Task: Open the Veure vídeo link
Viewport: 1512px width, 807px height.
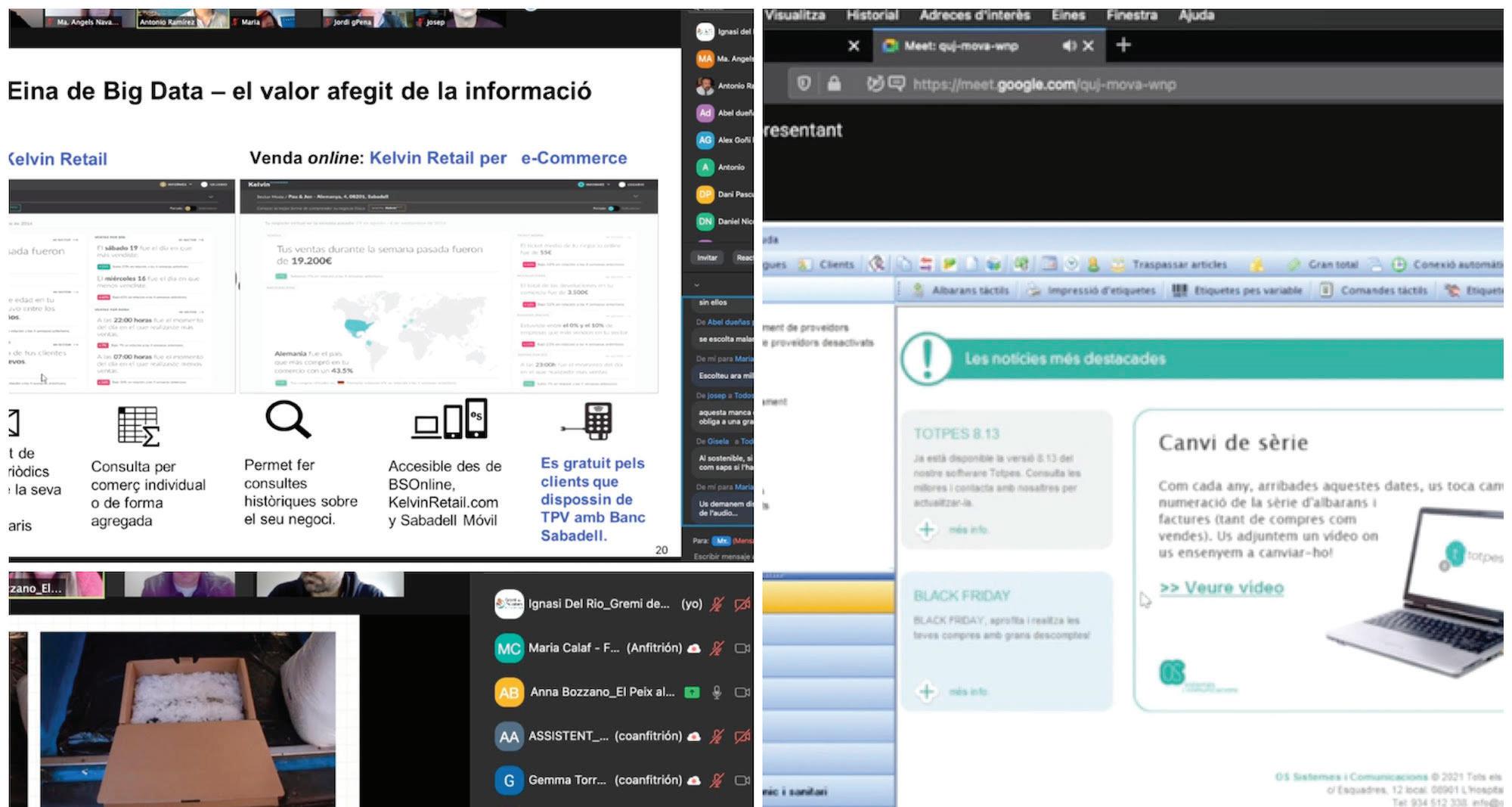Action: 1222,588
